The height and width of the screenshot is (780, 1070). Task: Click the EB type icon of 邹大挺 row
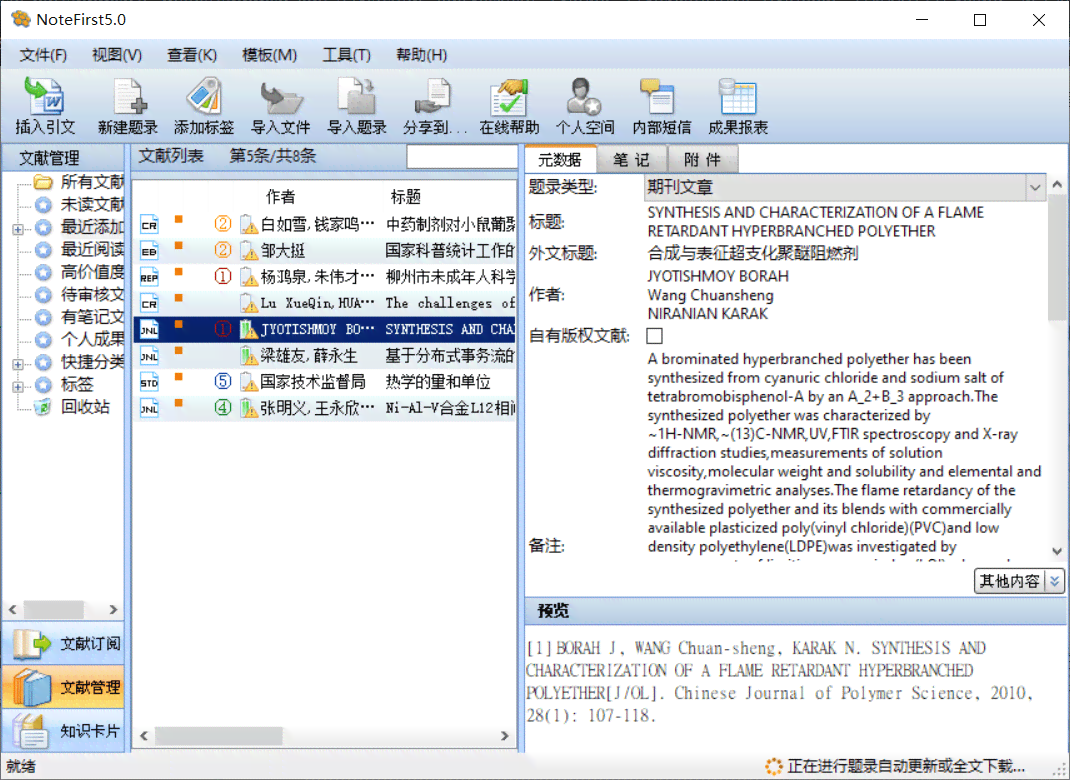pos(149,250)
